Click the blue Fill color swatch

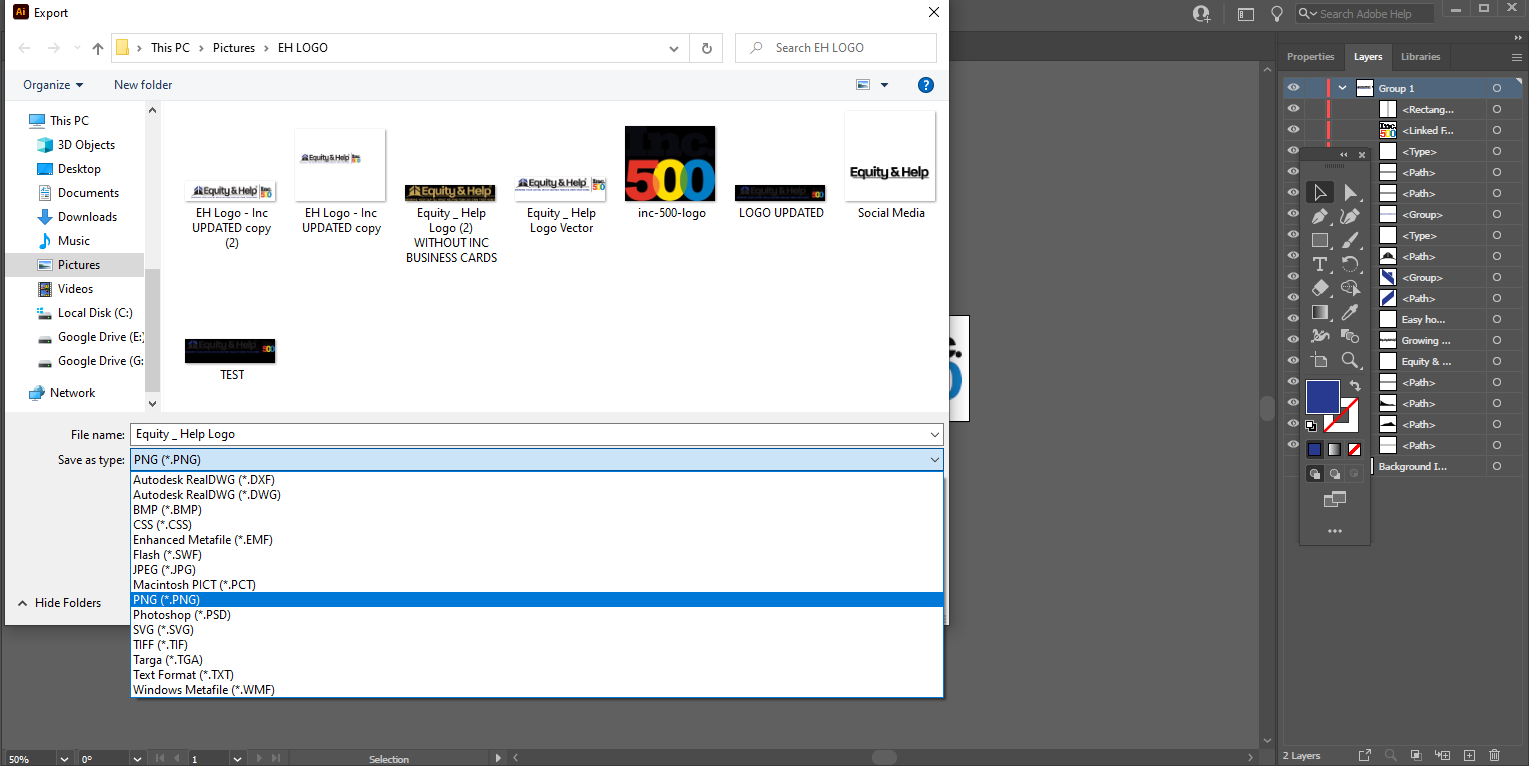(1322, 396)
